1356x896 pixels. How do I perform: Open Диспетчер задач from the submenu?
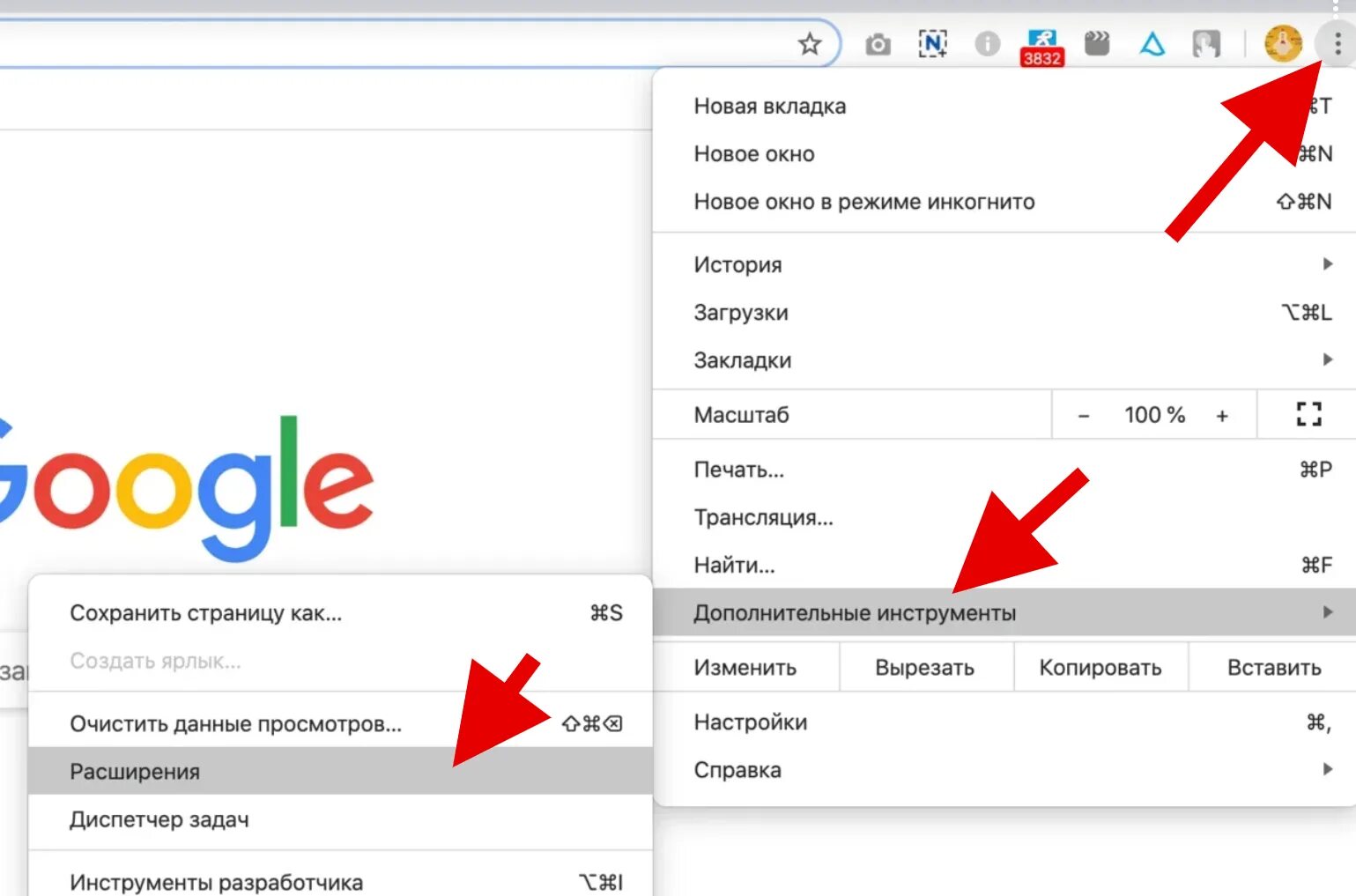[340, 819]
